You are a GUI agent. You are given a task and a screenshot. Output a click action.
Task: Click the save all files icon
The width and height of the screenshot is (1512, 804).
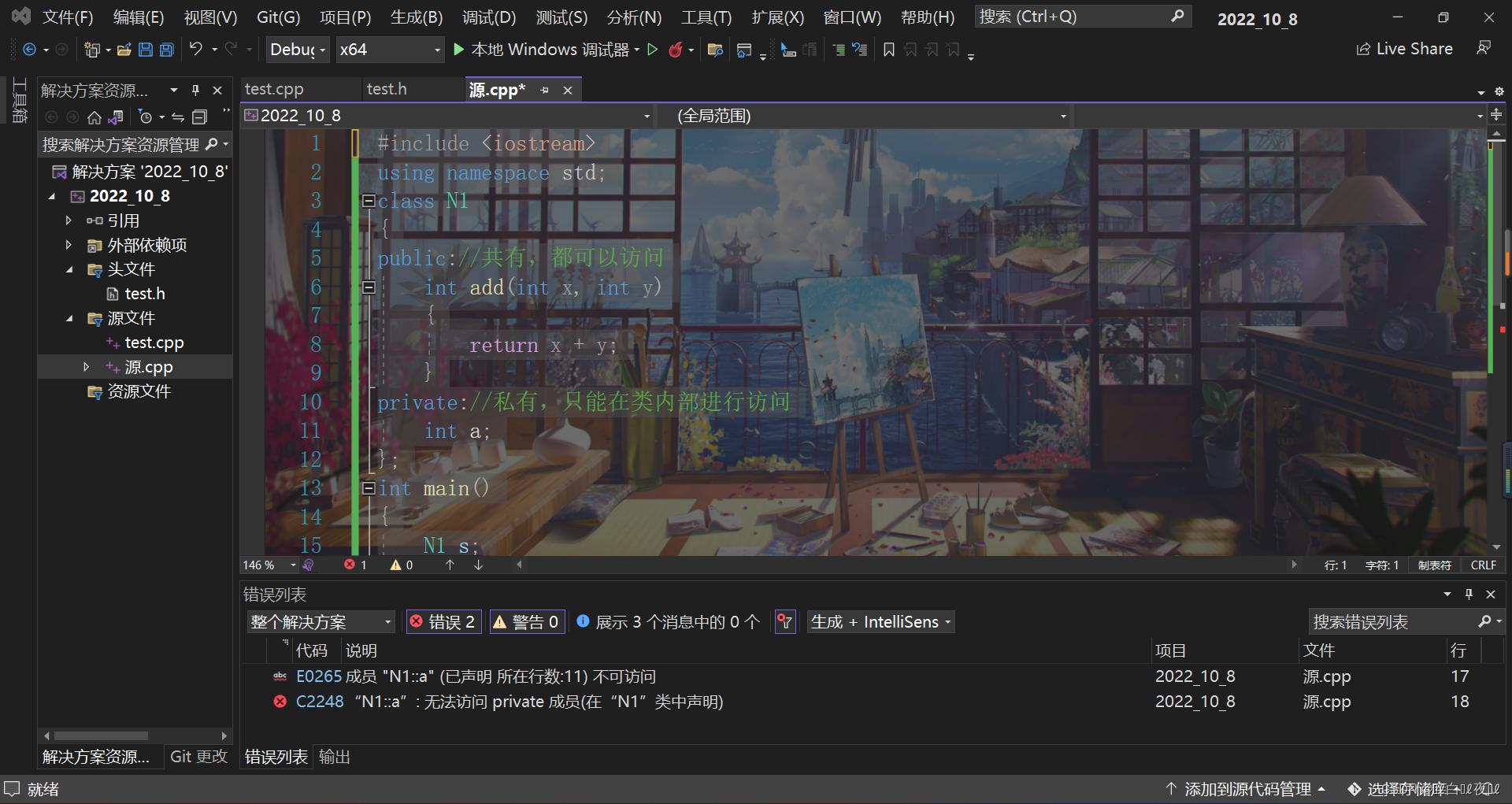point(167,50)
